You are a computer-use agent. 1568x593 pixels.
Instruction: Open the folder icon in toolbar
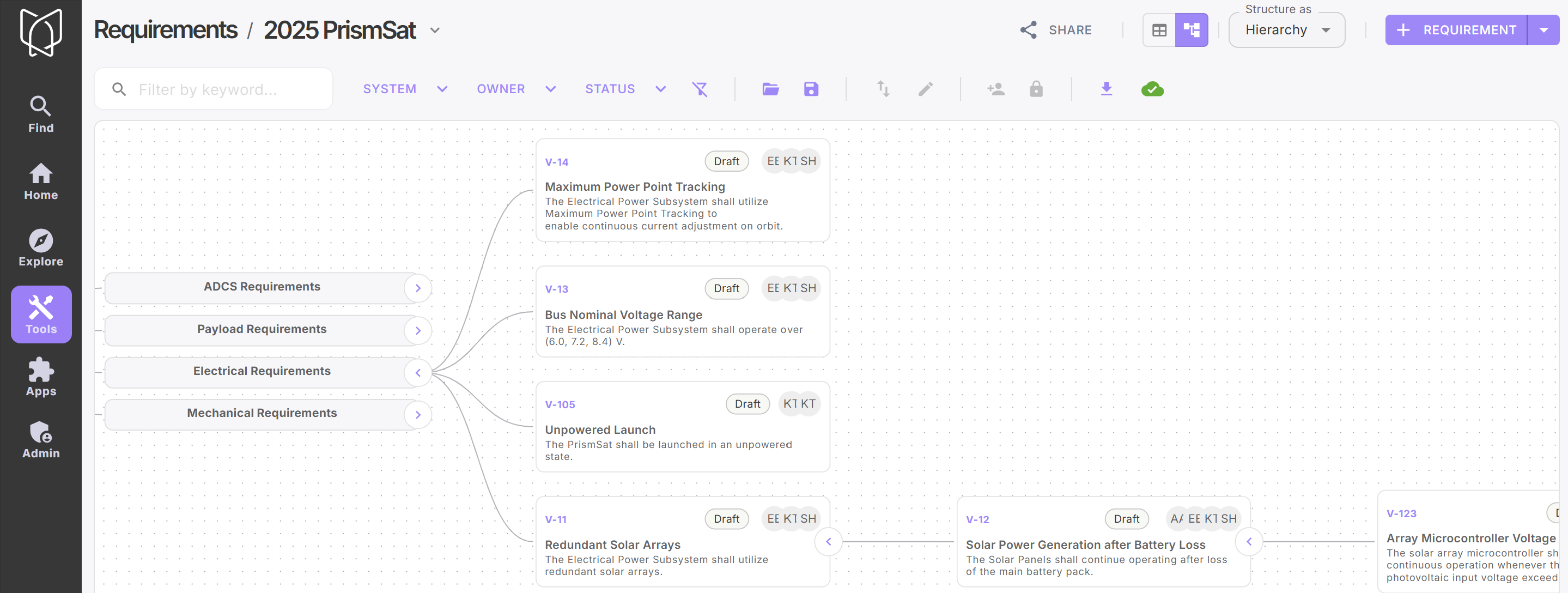(770, 89)
